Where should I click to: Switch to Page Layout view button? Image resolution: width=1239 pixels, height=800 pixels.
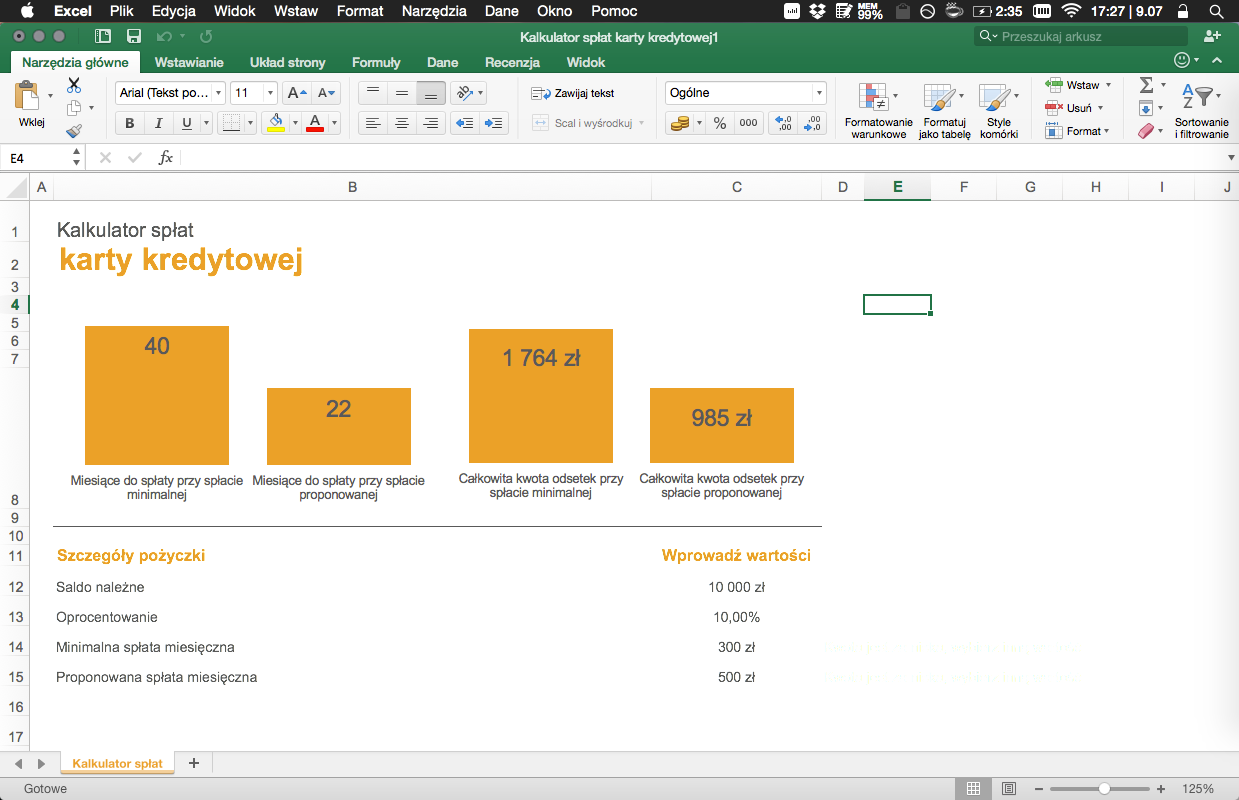[x=1008, y=789]
